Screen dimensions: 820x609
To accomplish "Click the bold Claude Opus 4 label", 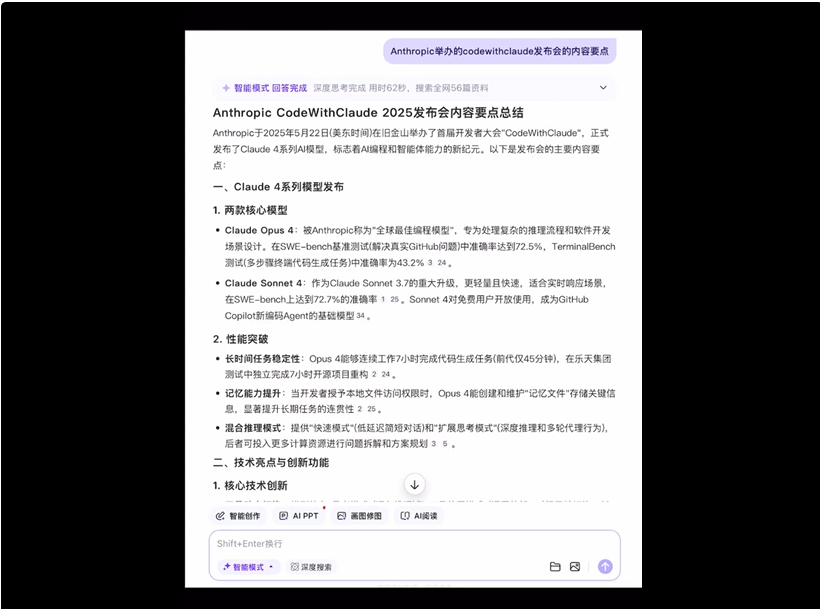I will point(259,231).
